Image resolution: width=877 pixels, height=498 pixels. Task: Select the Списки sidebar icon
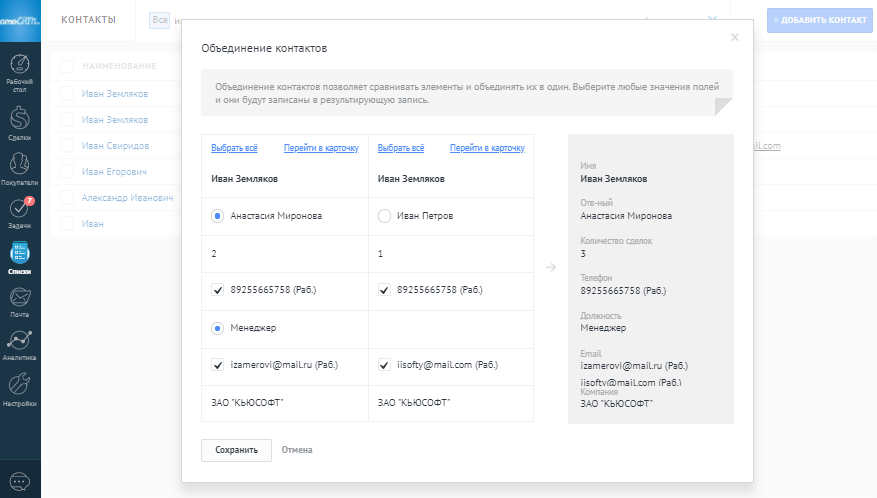(20, 256)
